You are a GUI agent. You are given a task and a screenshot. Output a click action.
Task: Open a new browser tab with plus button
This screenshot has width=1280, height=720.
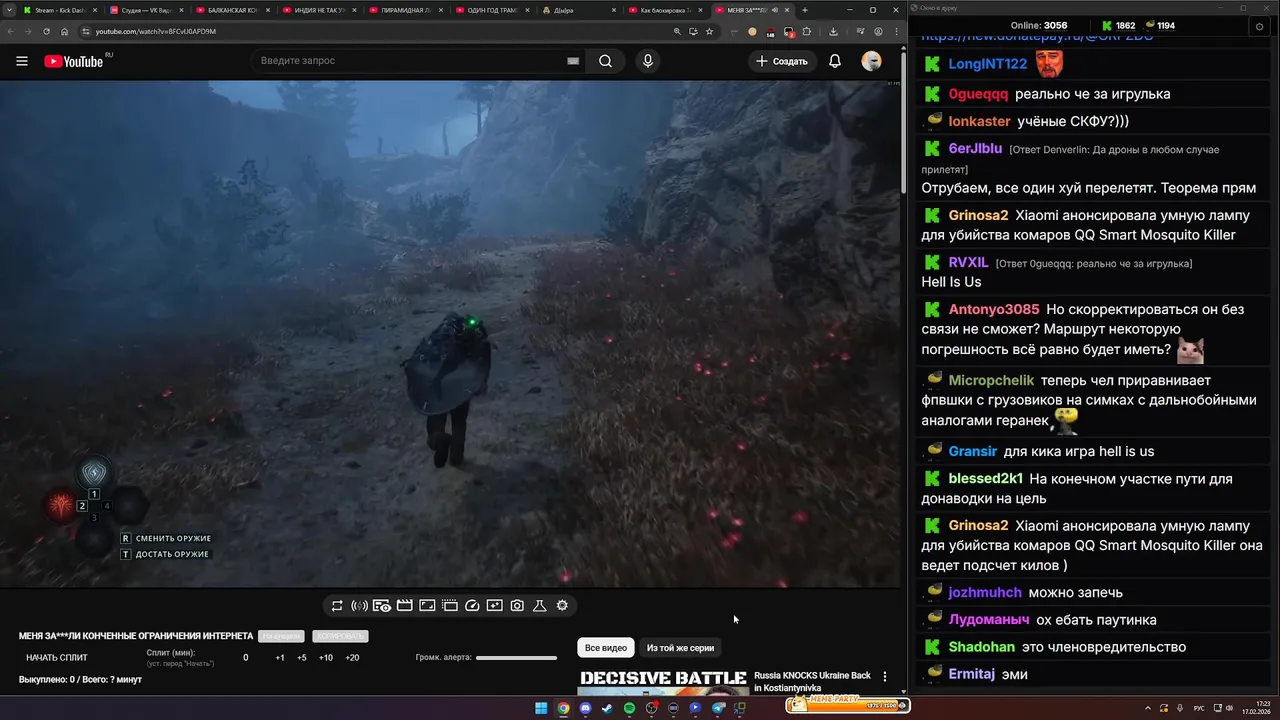(x=805, y=10)
